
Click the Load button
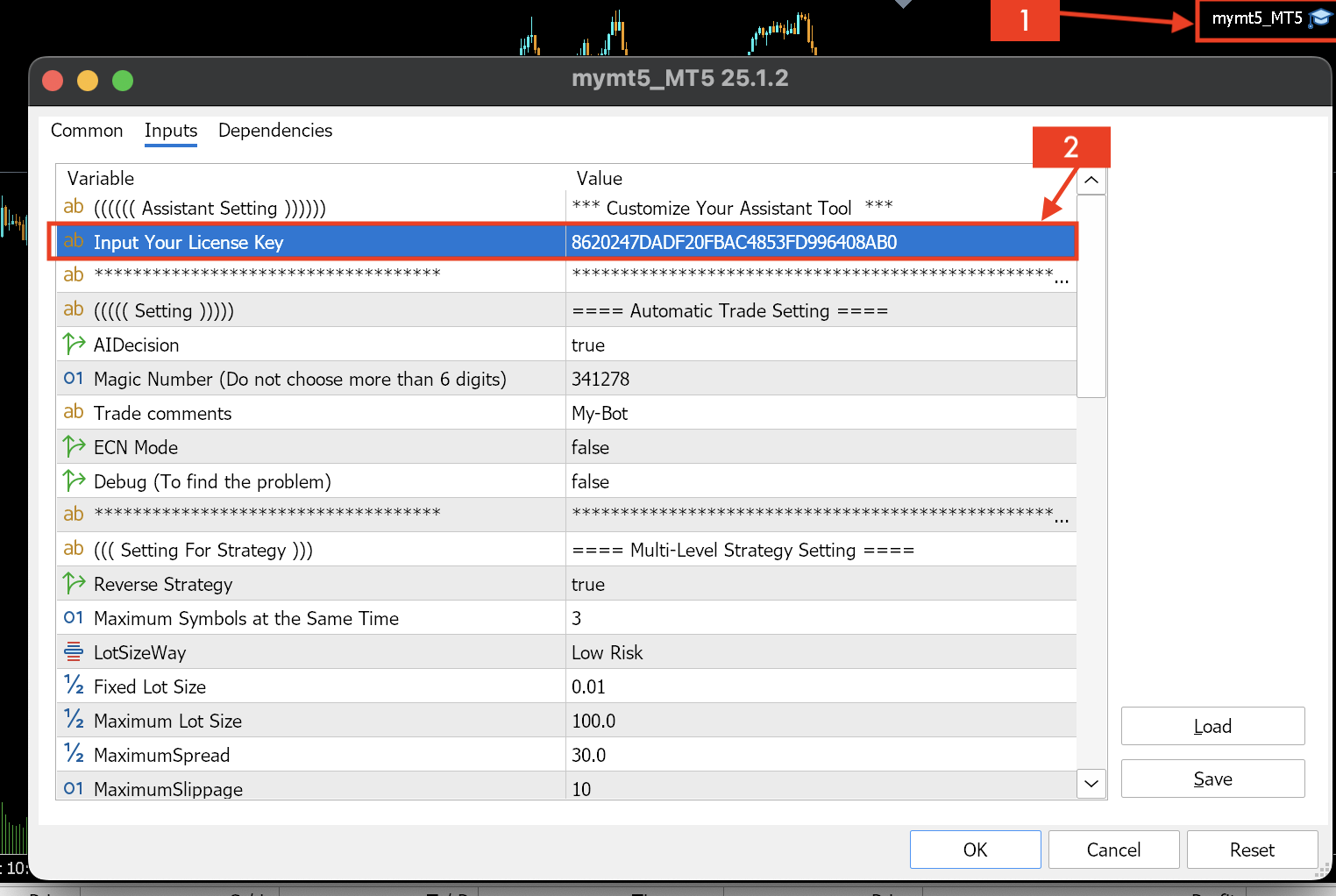click(x=1212, y=726)
